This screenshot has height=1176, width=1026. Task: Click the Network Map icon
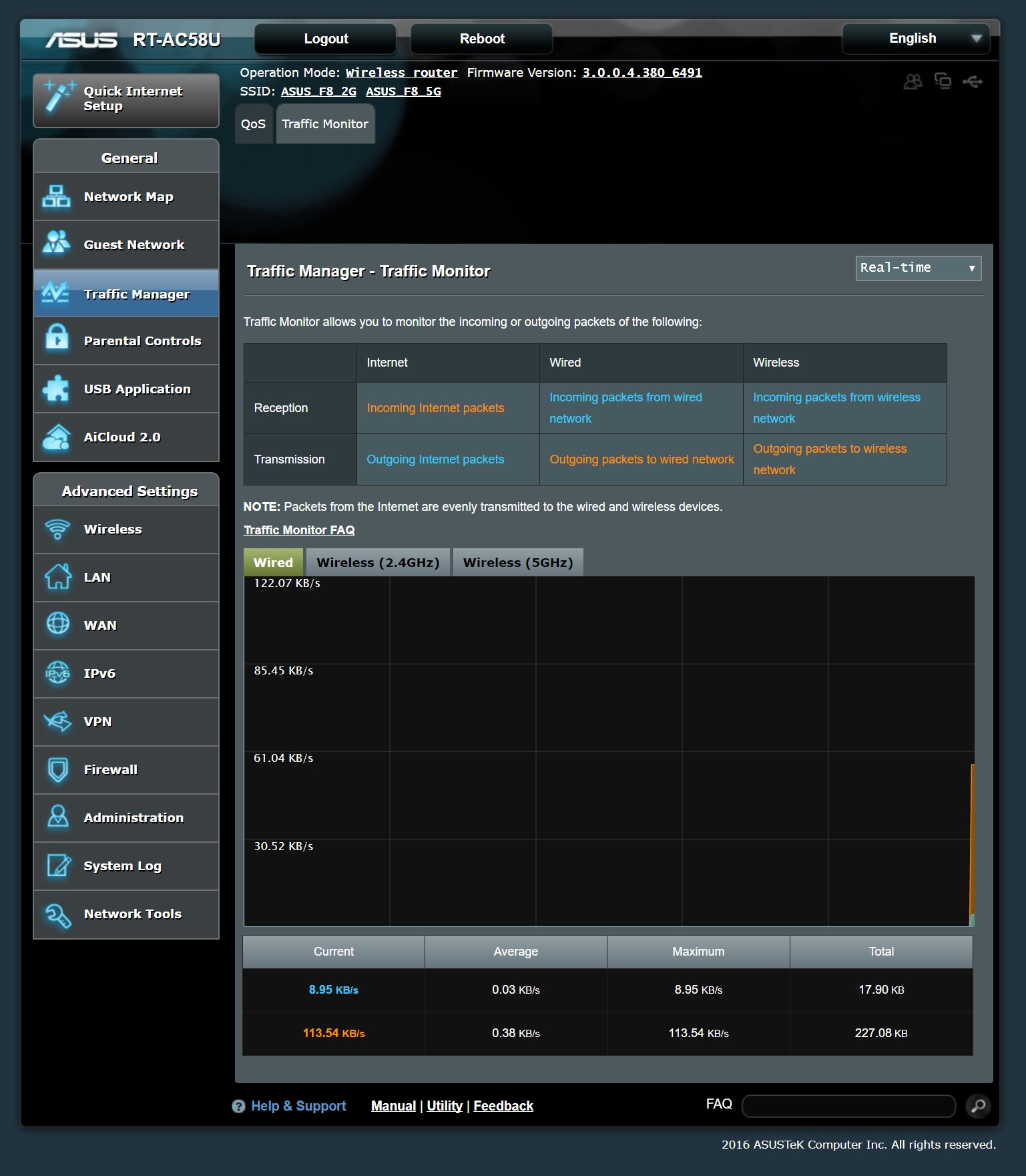point(57,196)
